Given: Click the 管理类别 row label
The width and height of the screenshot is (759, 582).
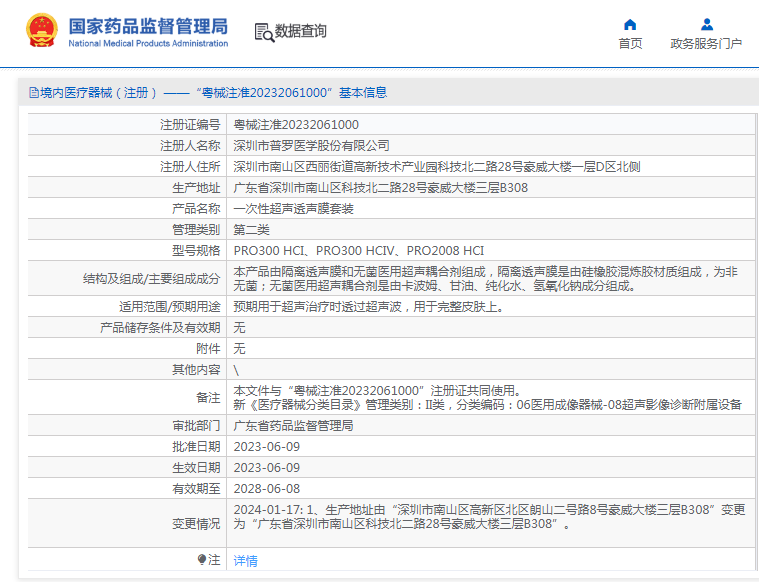Looking at the screenshot, I should pyautogui.click(x=196, y=230).
